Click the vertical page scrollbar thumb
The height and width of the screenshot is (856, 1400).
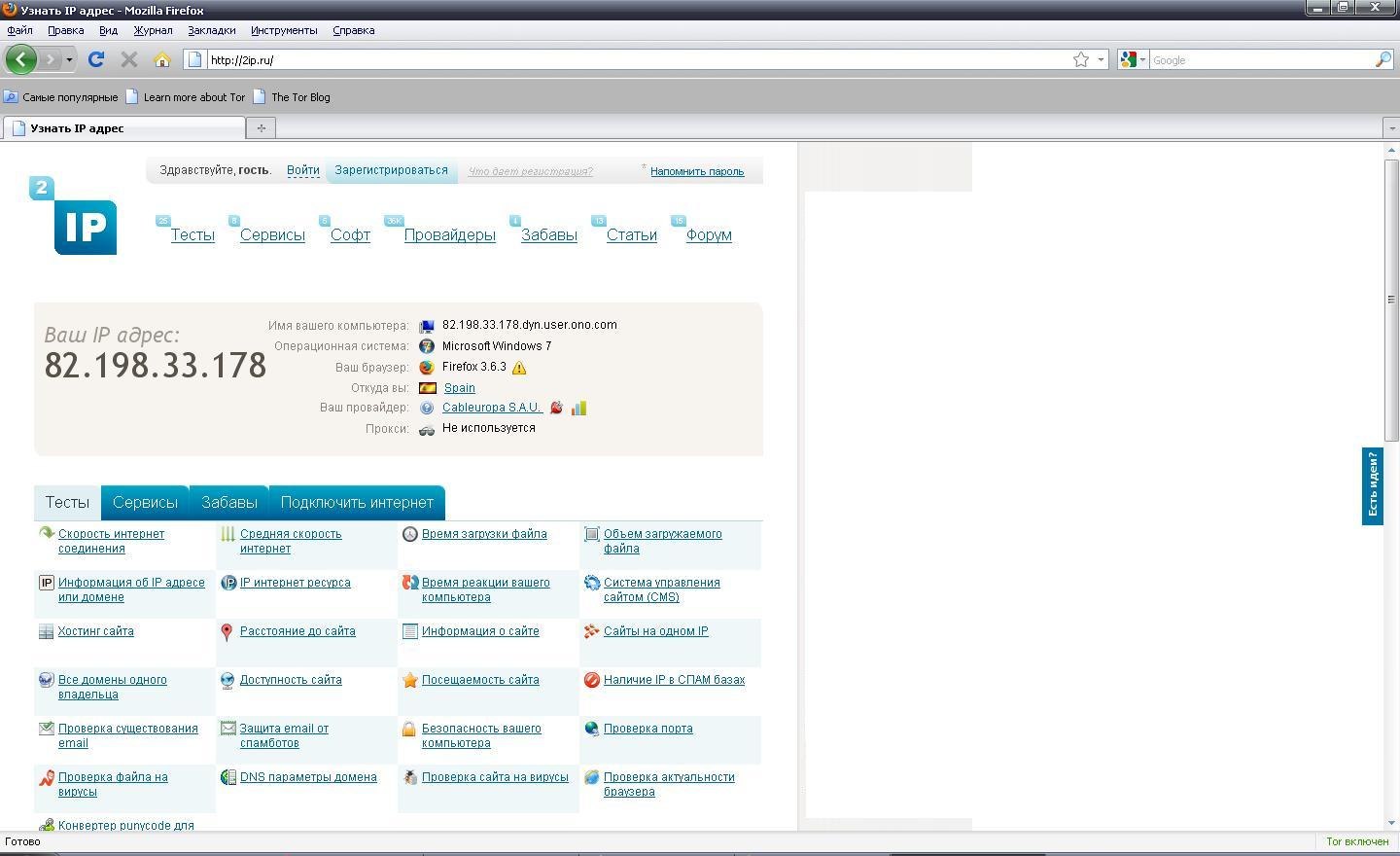(1391, 299)
